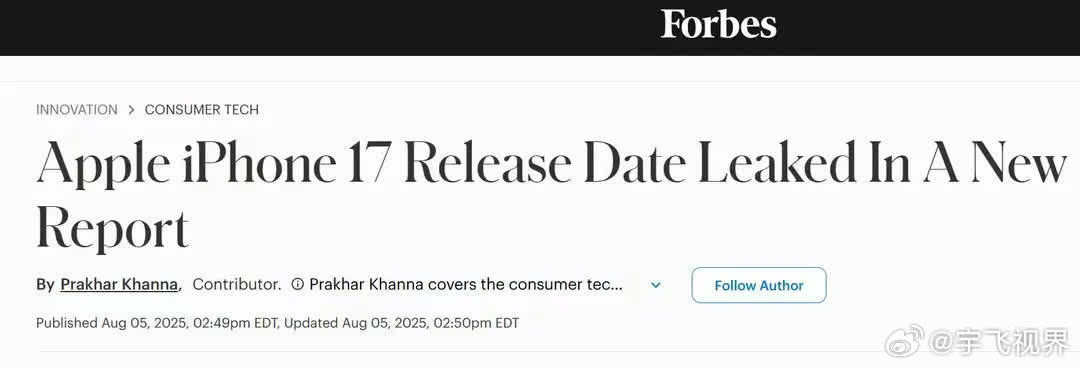This screenshot has width=1080, height=368.
Task: Click the headline words "Release Date"
Action: point(547,160)
